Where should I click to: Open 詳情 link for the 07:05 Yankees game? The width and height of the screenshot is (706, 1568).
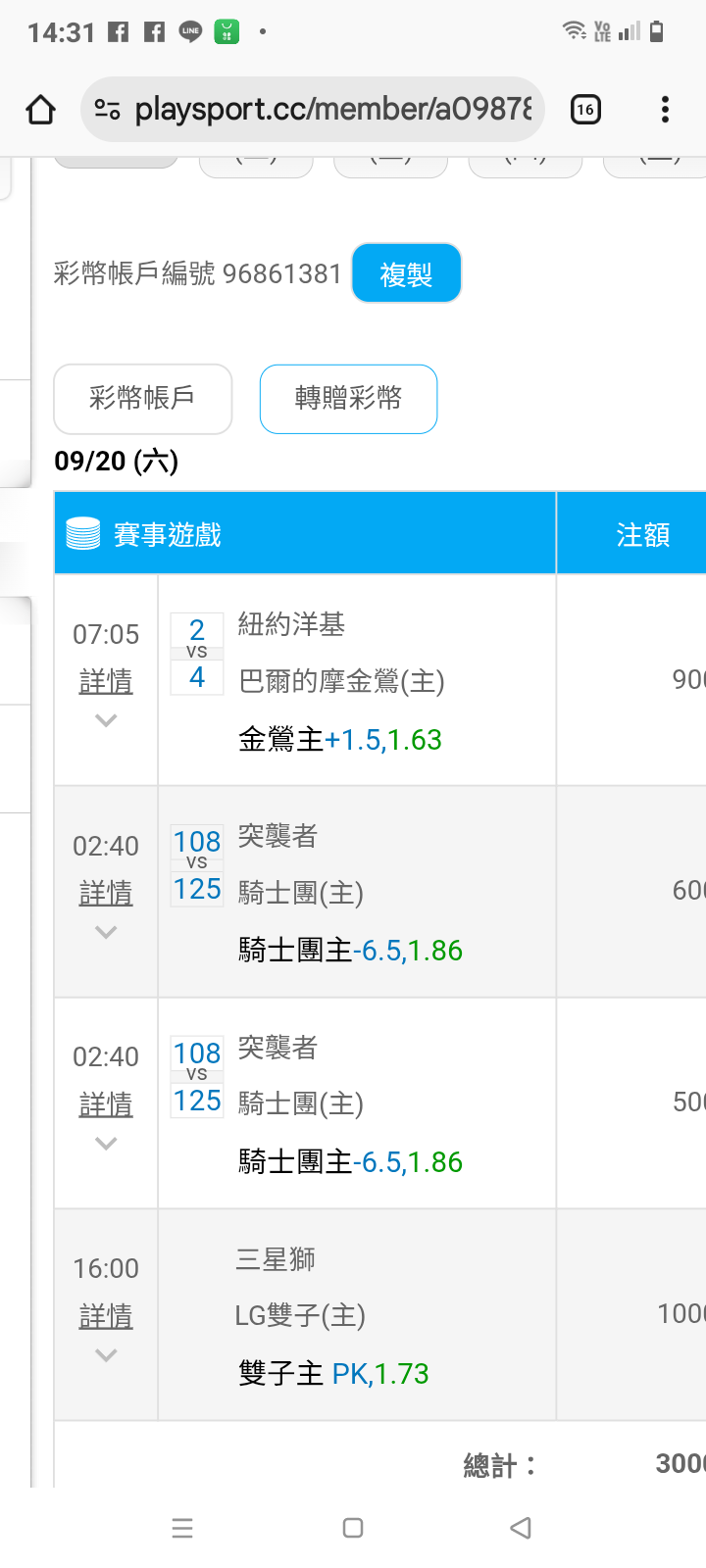(x=106, y=681)
